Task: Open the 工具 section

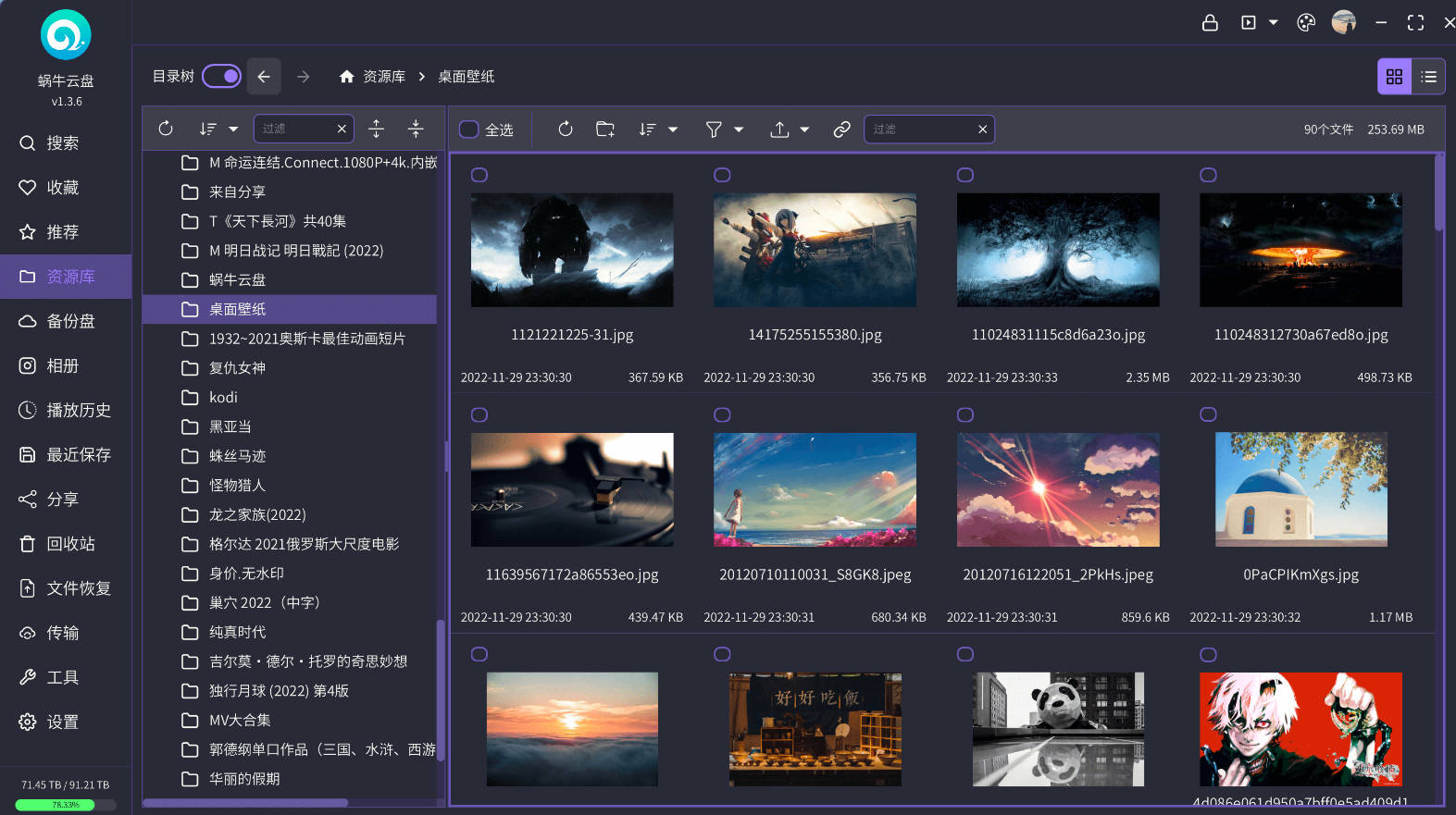Action: 66,677
